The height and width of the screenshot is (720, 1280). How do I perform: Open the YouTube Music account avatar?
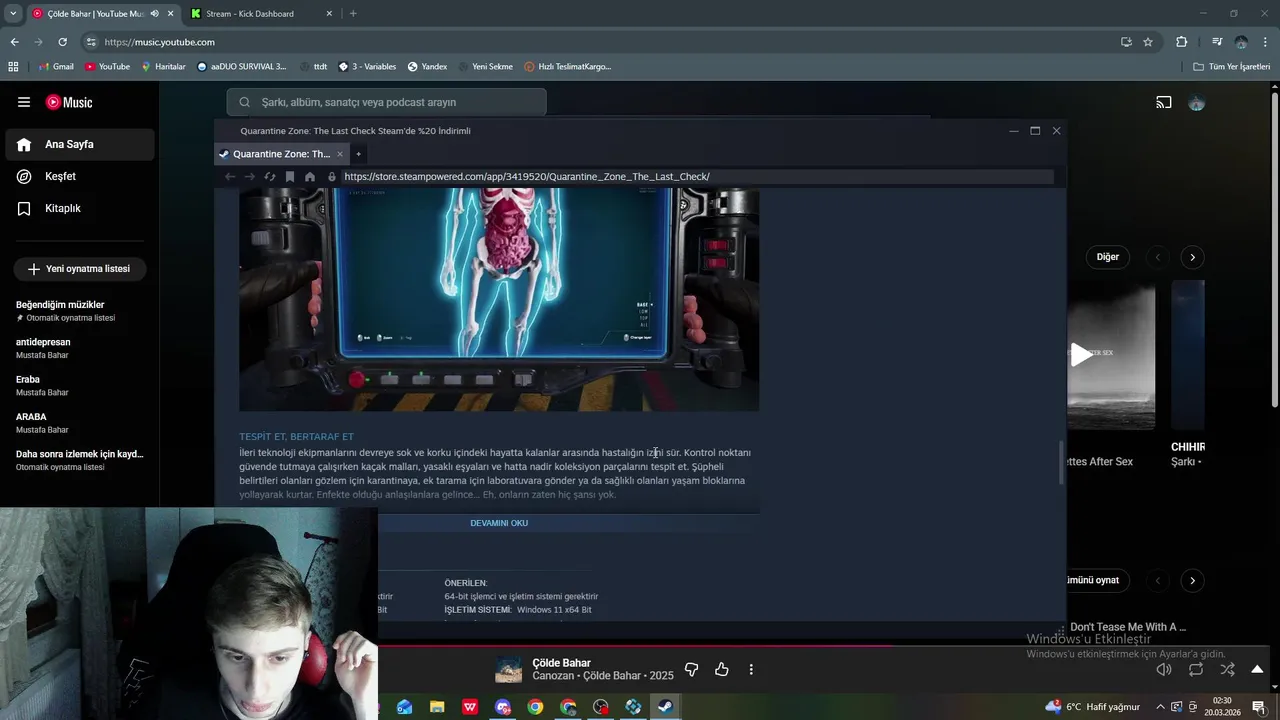[x=1197, y=102]
